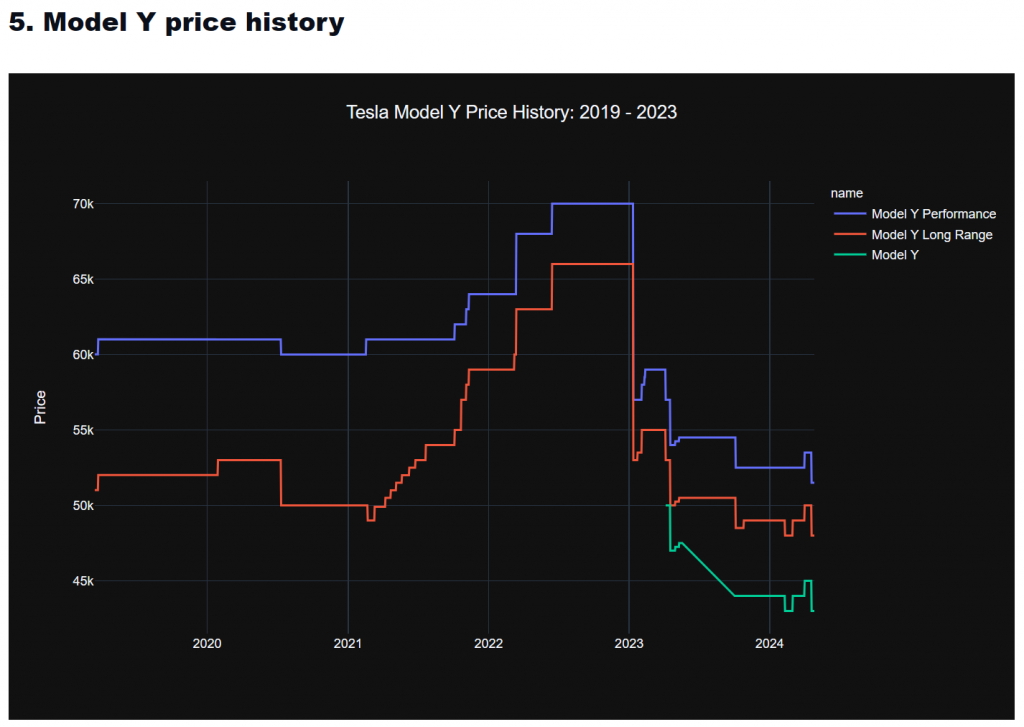This screenshot has width=1024, height=727.
Task: Click the 65k y-axis tick label
Action: [x=81, y=280]
